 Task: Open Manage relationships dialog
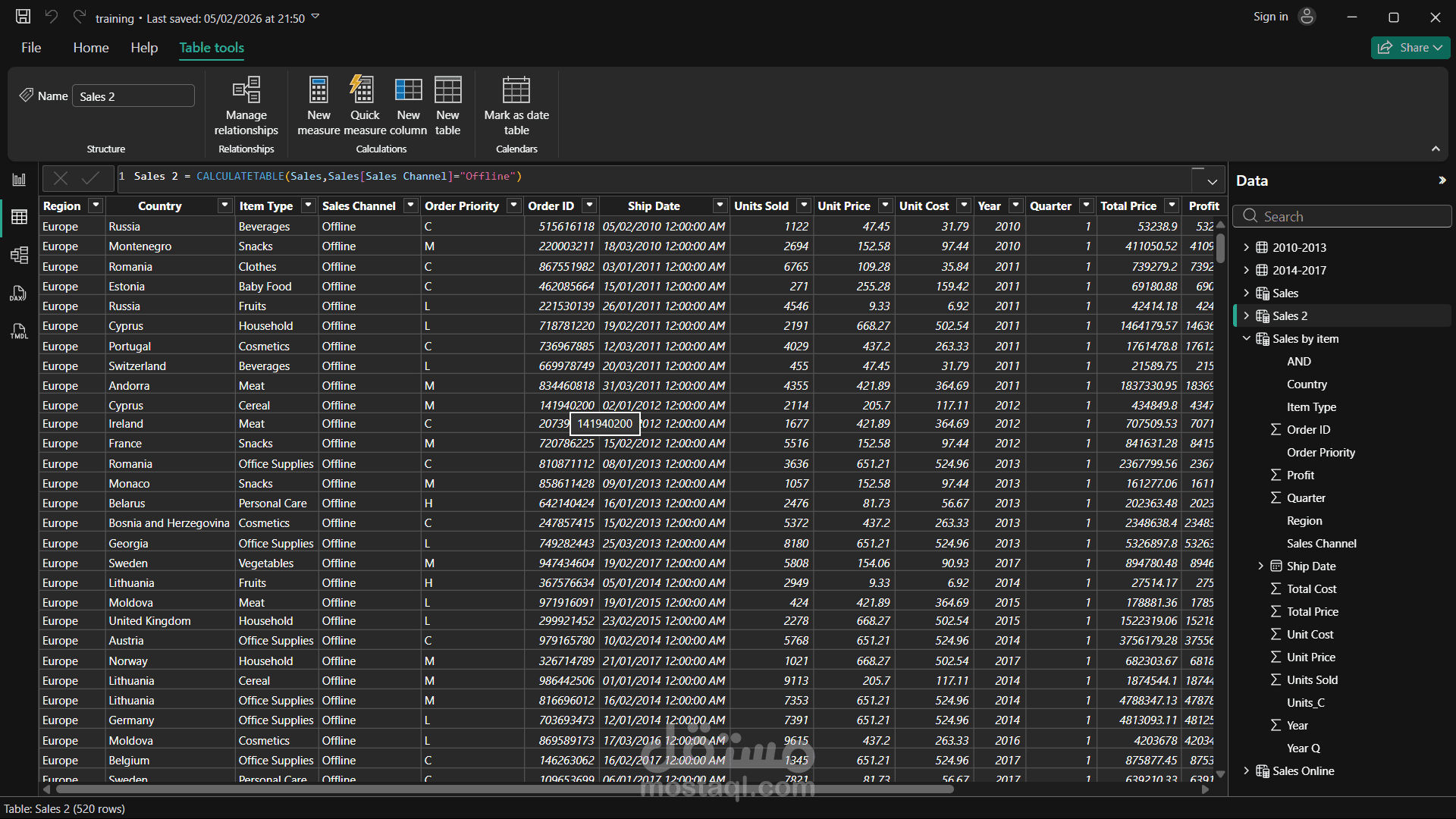[x=246, y=106]
